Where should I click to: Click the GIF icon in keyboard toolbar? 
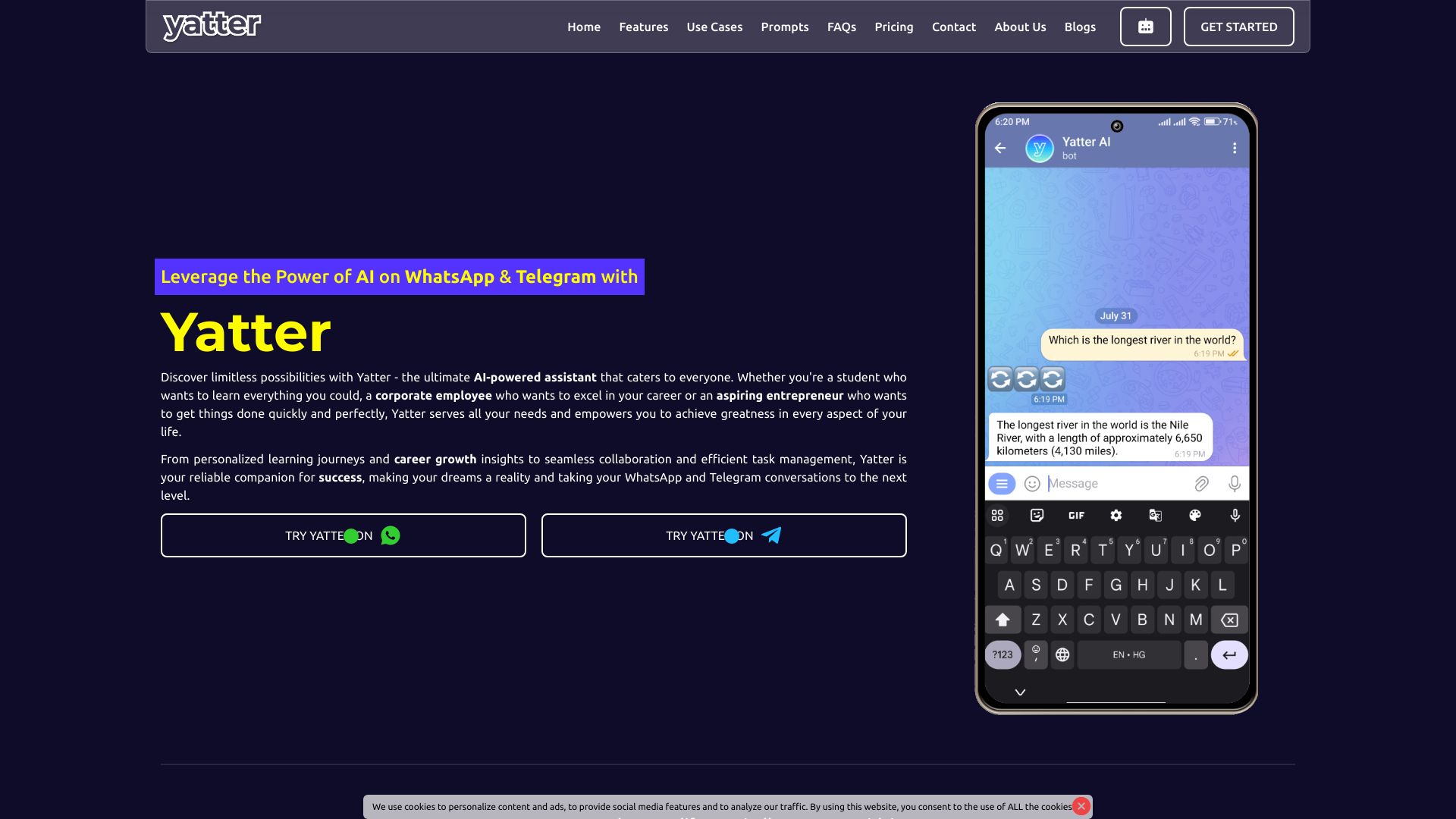tap(1076, 515)
